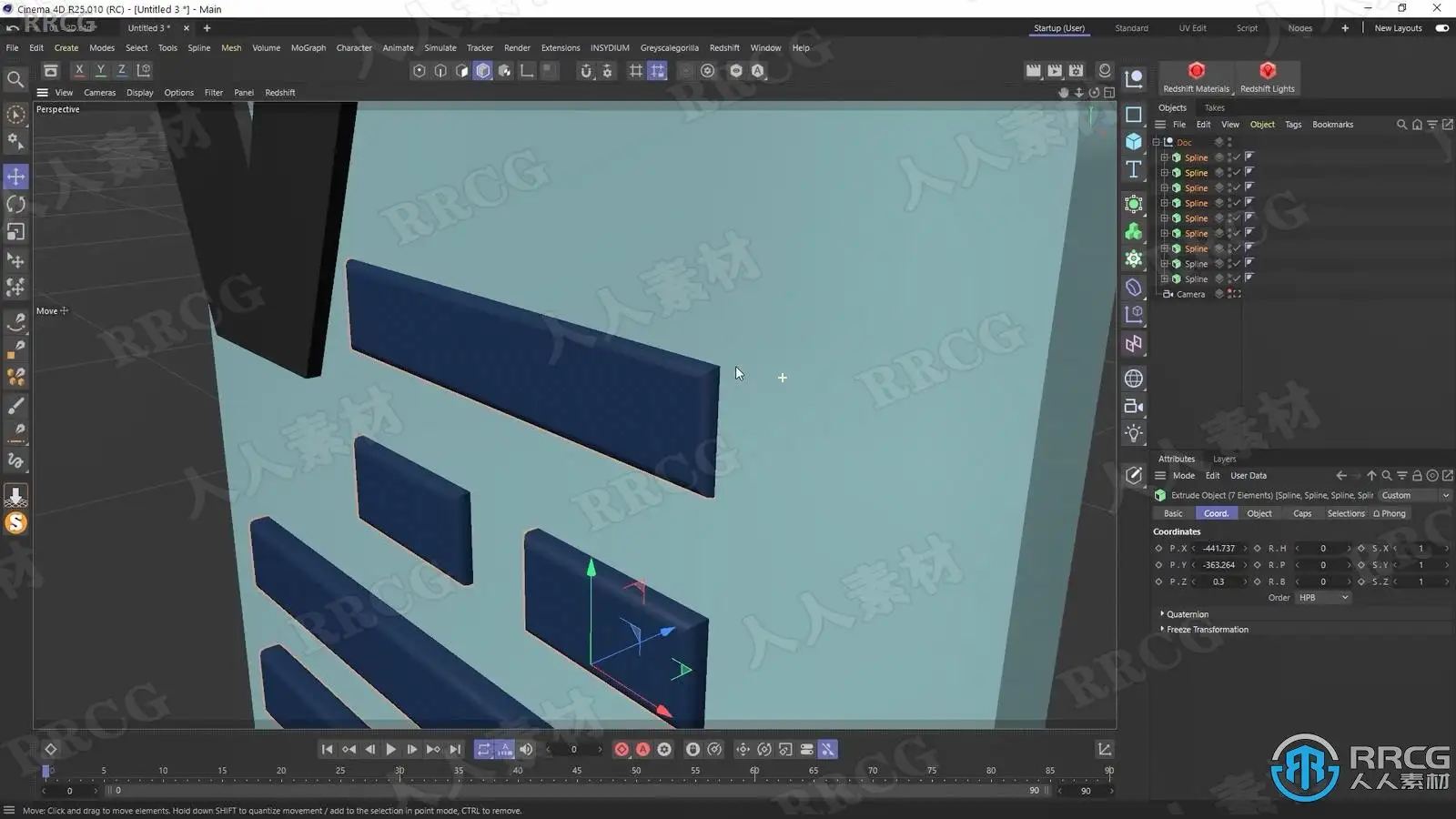
Task: Switch to the Takes tab
Action: coord(1215,108)
